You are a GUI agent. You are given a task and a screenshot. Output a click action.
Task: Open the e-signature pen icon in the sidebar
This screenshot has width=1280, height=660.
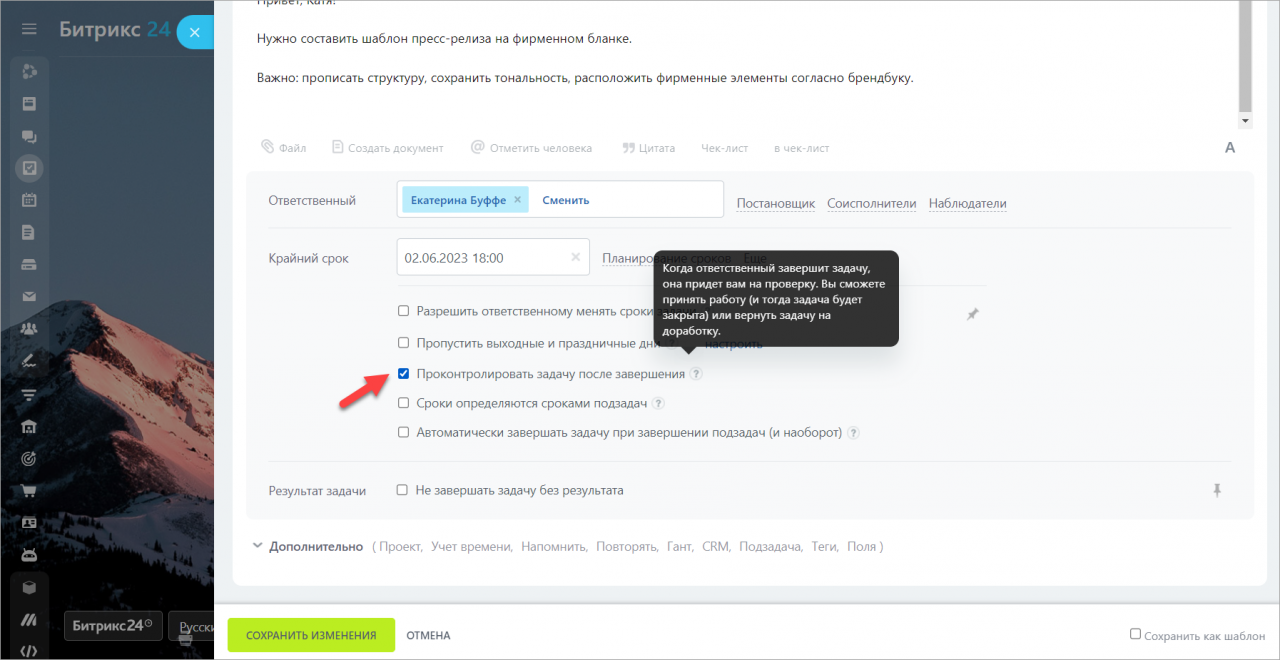point(29,360)
